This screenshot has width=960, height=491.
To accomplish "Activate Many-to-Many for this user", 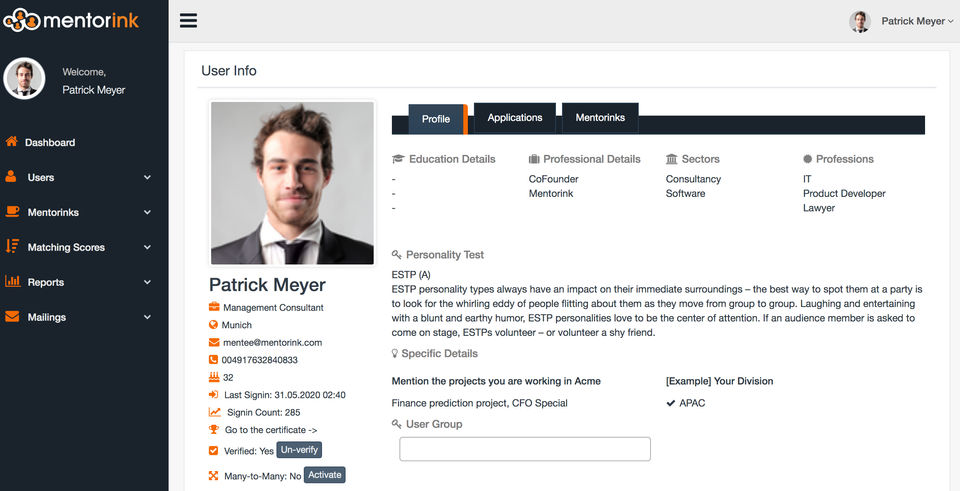I will coord(325,475).
